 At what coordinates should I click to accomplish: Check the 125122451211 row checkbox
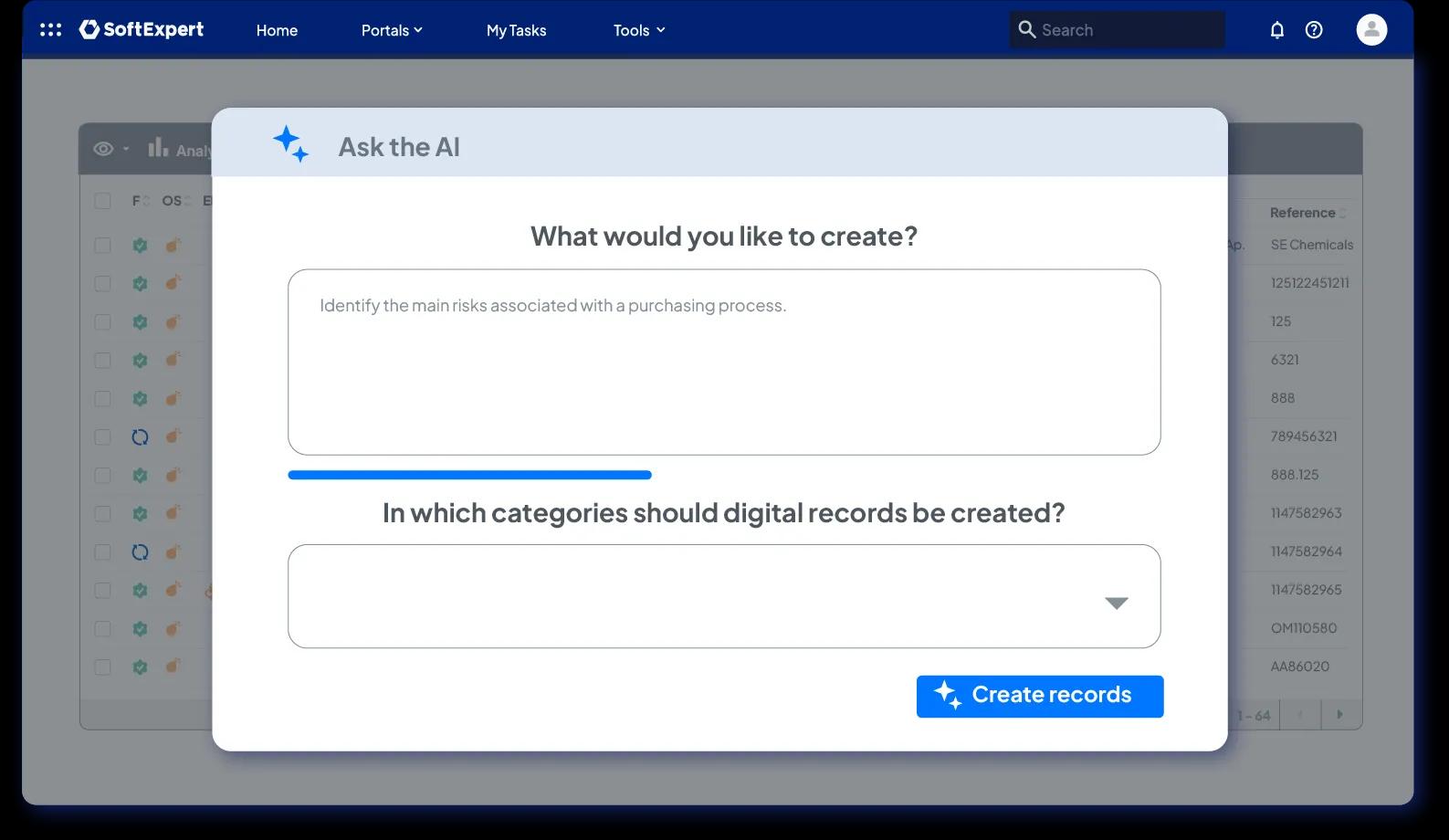[x=102, y=283]
